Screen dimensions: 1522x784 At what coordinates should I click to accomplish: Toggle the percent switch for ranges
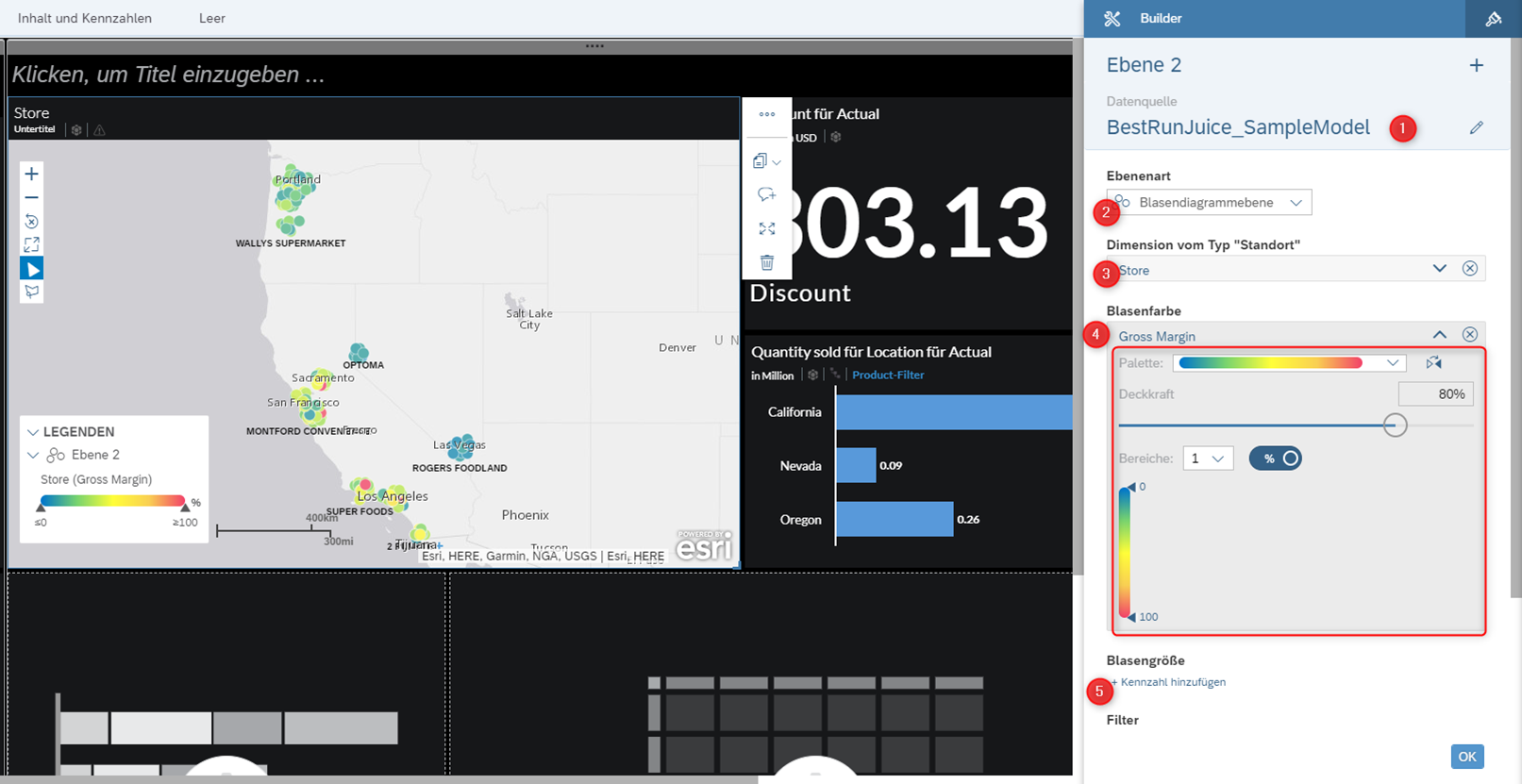(1276, 459)
